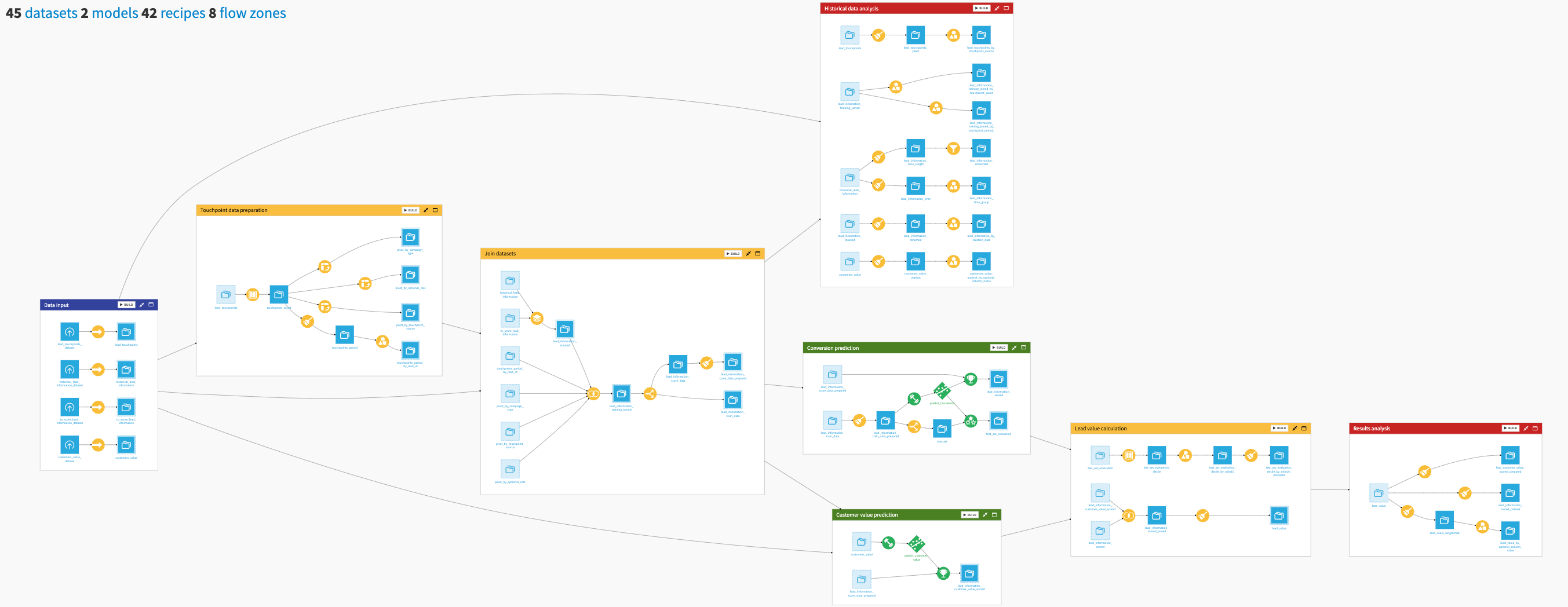
Task: Select the sync recipe feeding customers_value in Data input
Action: [x=98, y=445]
